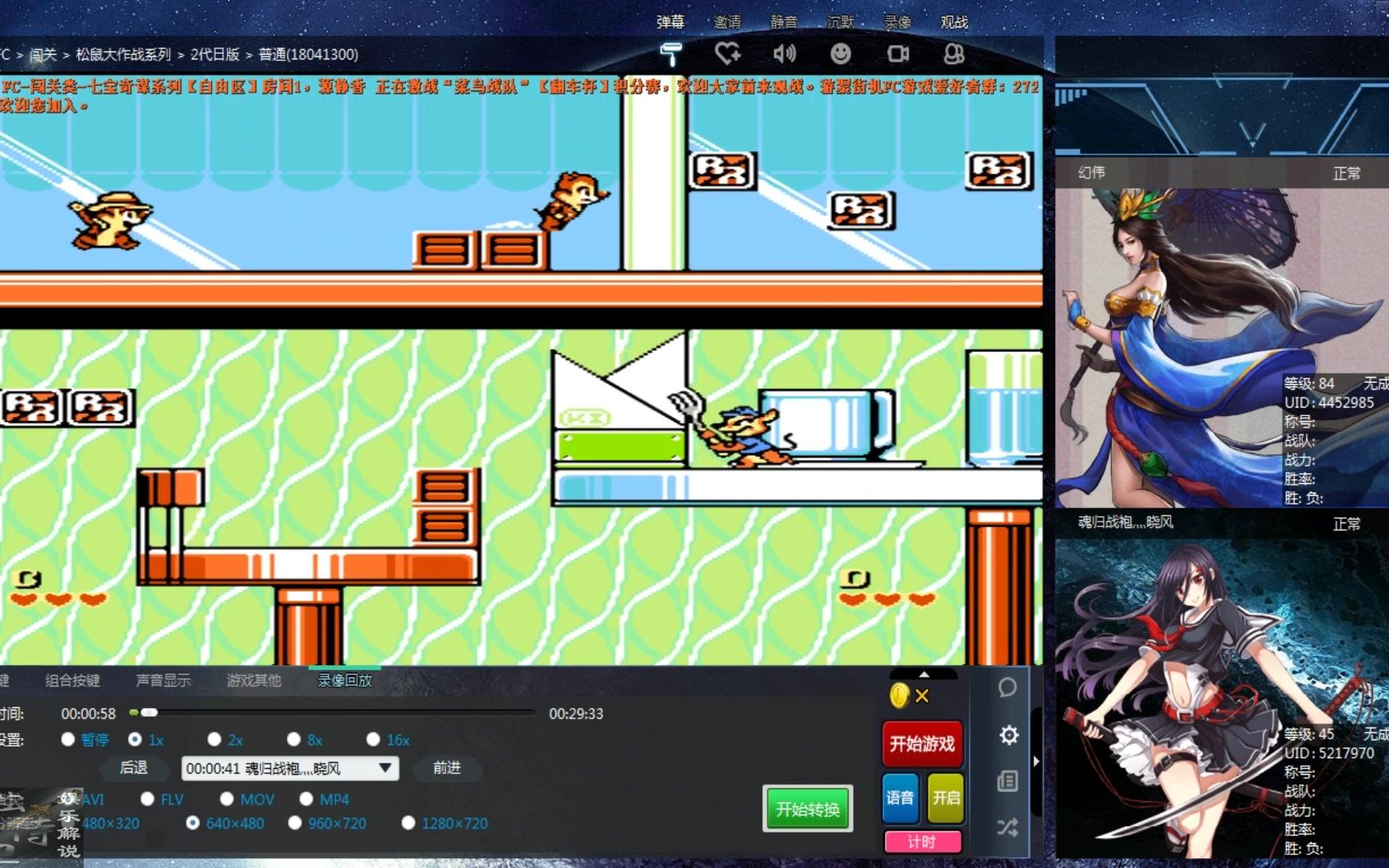Open the 00:00:41 魂归战袍 dropdown

click(x=290, y=768)
